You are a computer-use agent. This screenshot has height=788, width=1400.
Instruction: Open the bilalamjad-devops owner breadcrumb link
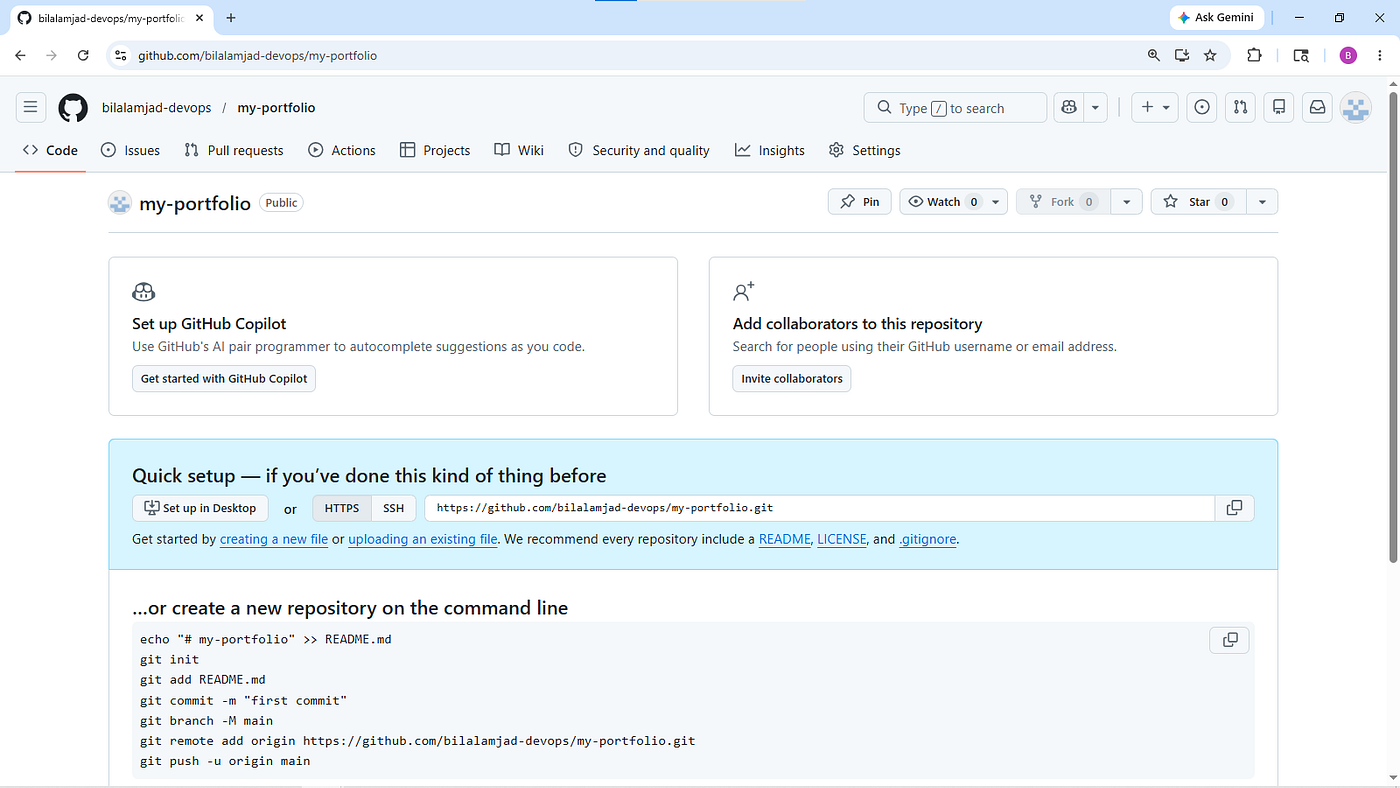point(157,108)
